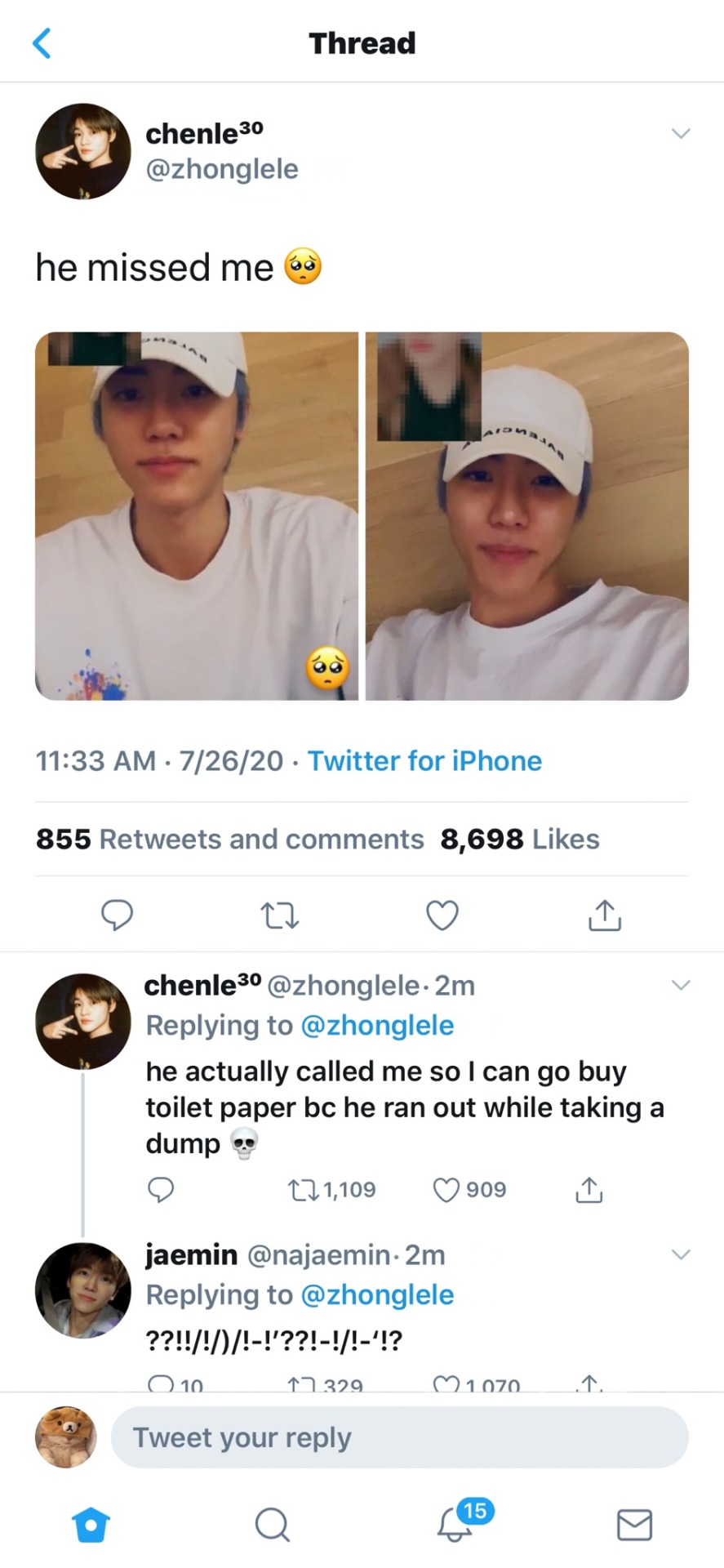Viewport: 724px width, 1568px height.
Task: Open Direct Messages envelope icon
Action: coord(634,1524)
